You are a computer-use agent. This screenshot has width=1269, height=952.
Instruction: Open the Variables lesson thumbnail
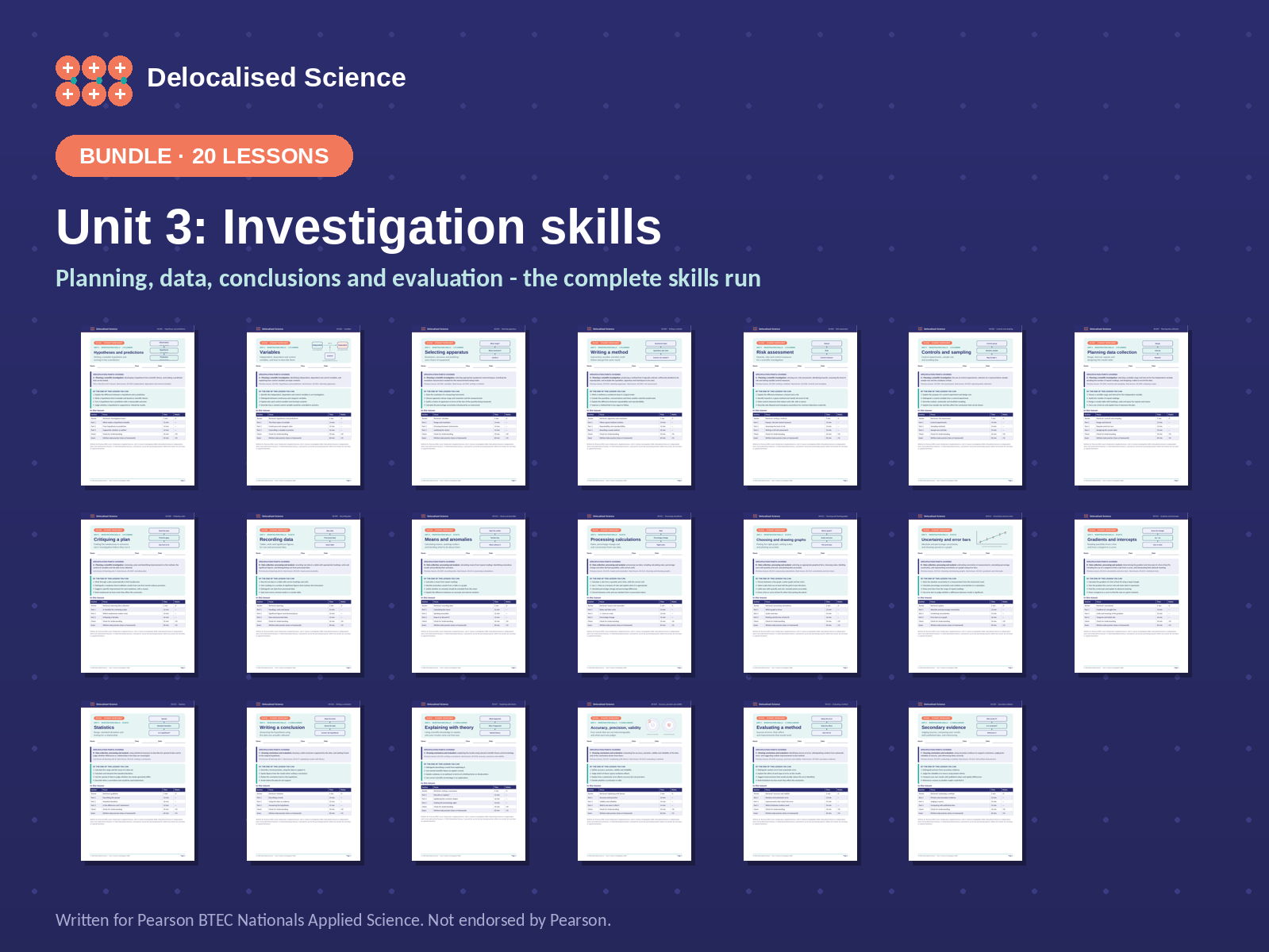(x=303, y=405)
